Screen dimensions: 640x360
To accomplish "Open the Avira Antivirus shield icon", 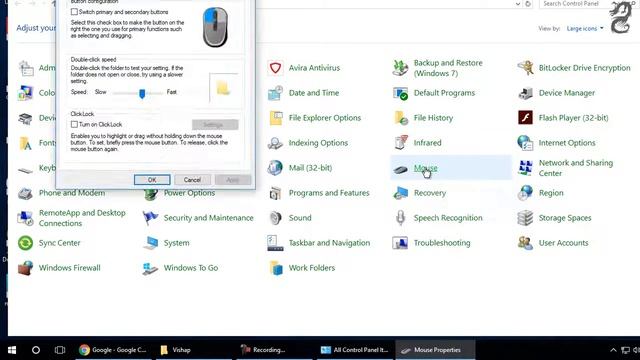I will tap(276, 68).
